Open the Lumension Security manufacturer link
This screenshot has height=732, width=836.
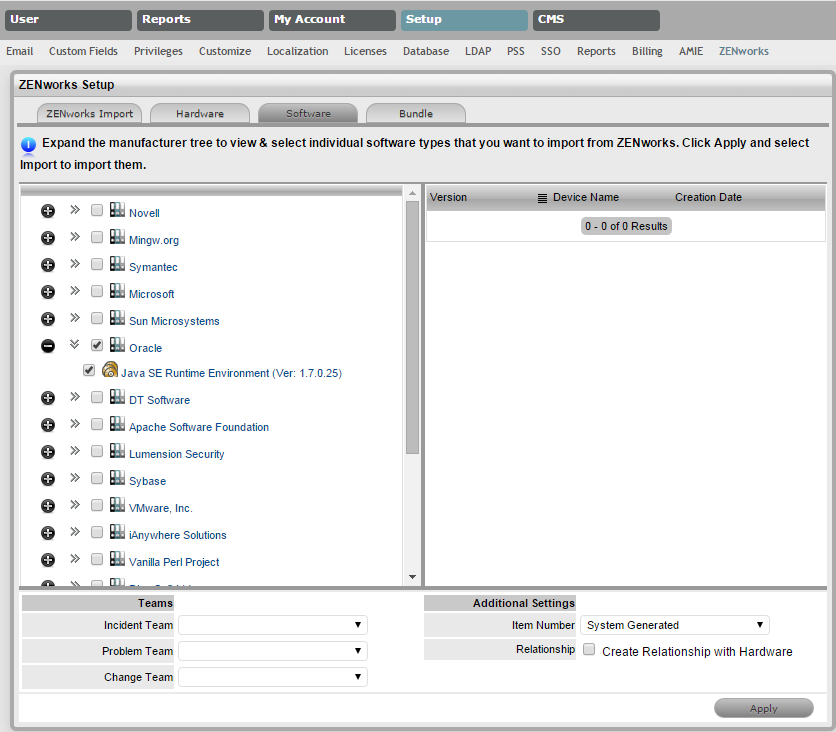176,454
